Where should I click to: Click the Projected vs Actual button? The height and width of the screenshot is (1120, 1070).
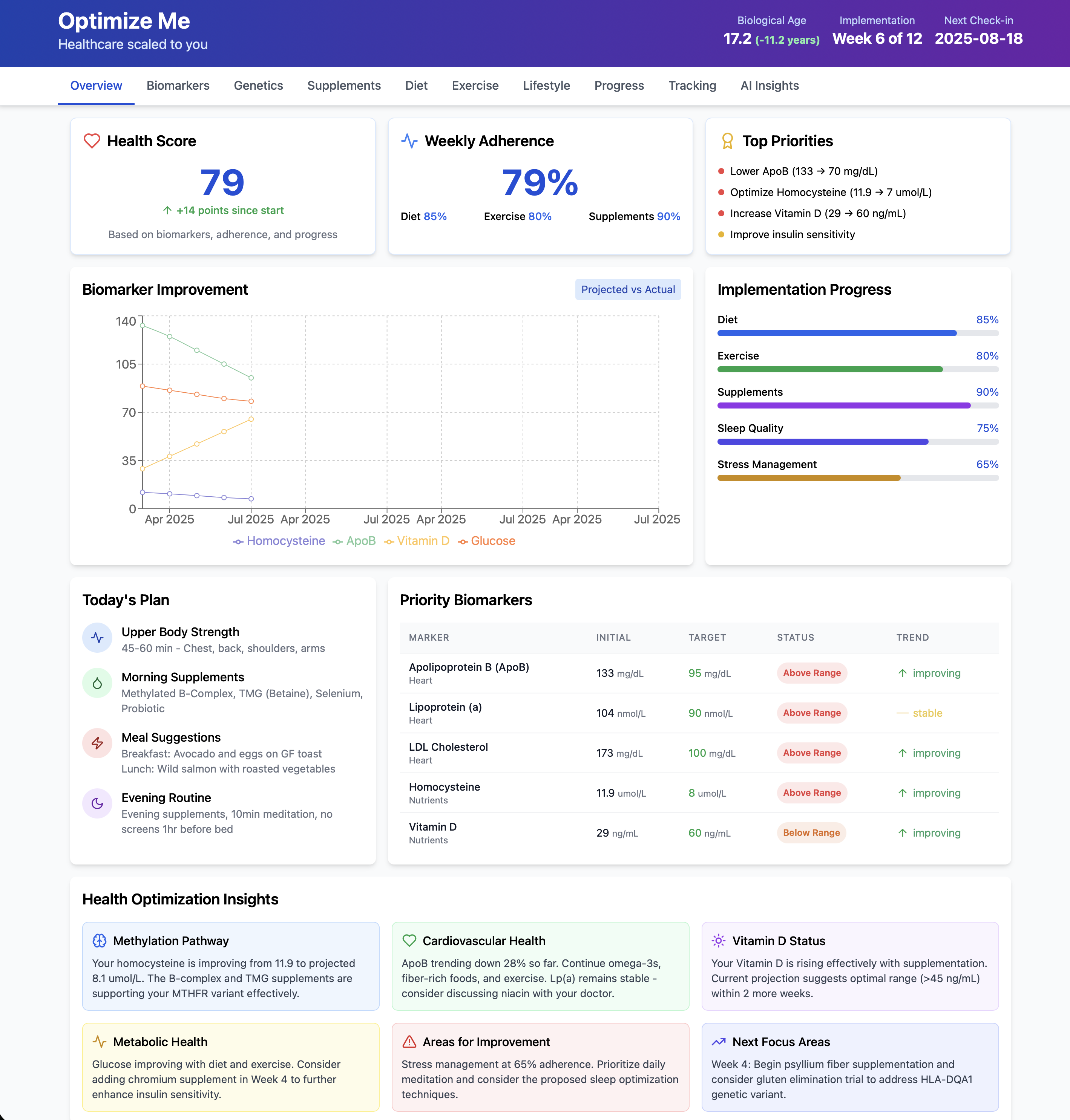pyautogui.click(x=628, y=289)
